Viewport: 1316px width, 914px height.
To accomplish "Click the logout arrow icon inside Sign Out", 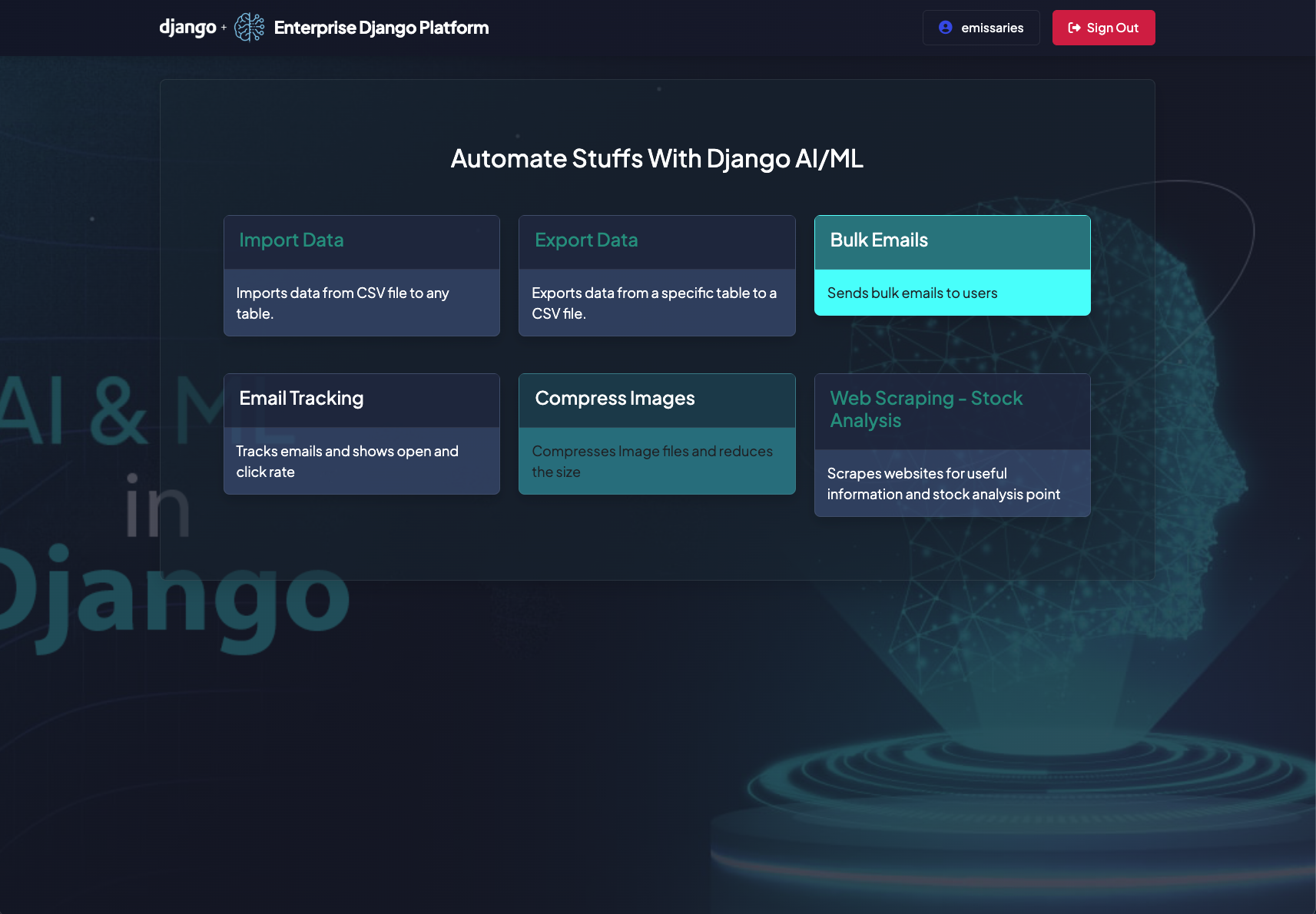I will click(1073, 28).
